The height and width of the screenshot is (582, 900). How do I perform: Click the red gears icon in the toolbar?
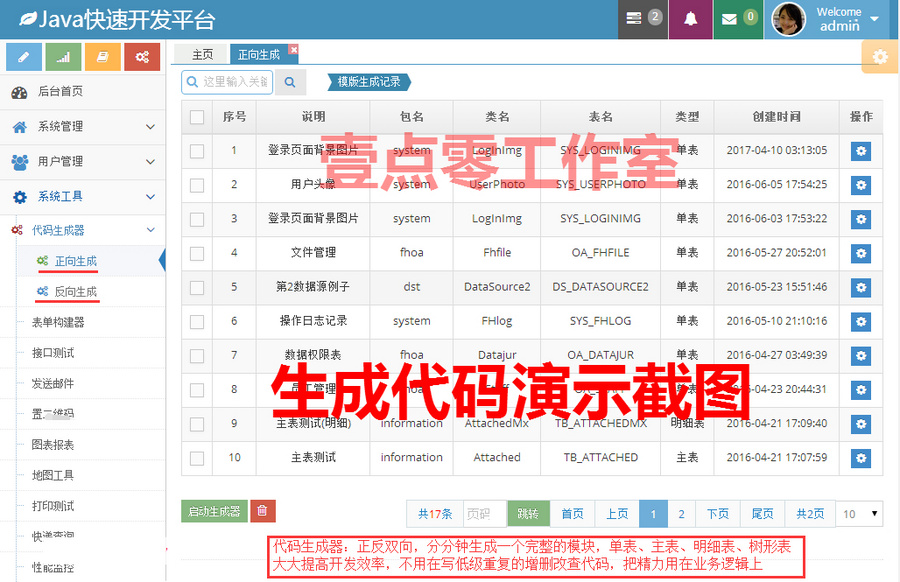point(142,57)
